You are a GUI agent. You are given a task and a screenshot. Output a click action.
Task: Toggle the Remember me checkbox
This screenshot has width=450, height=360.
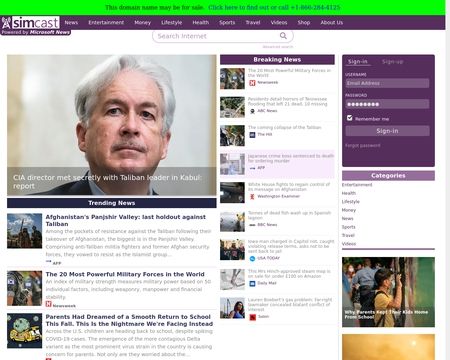pos(349,118)
